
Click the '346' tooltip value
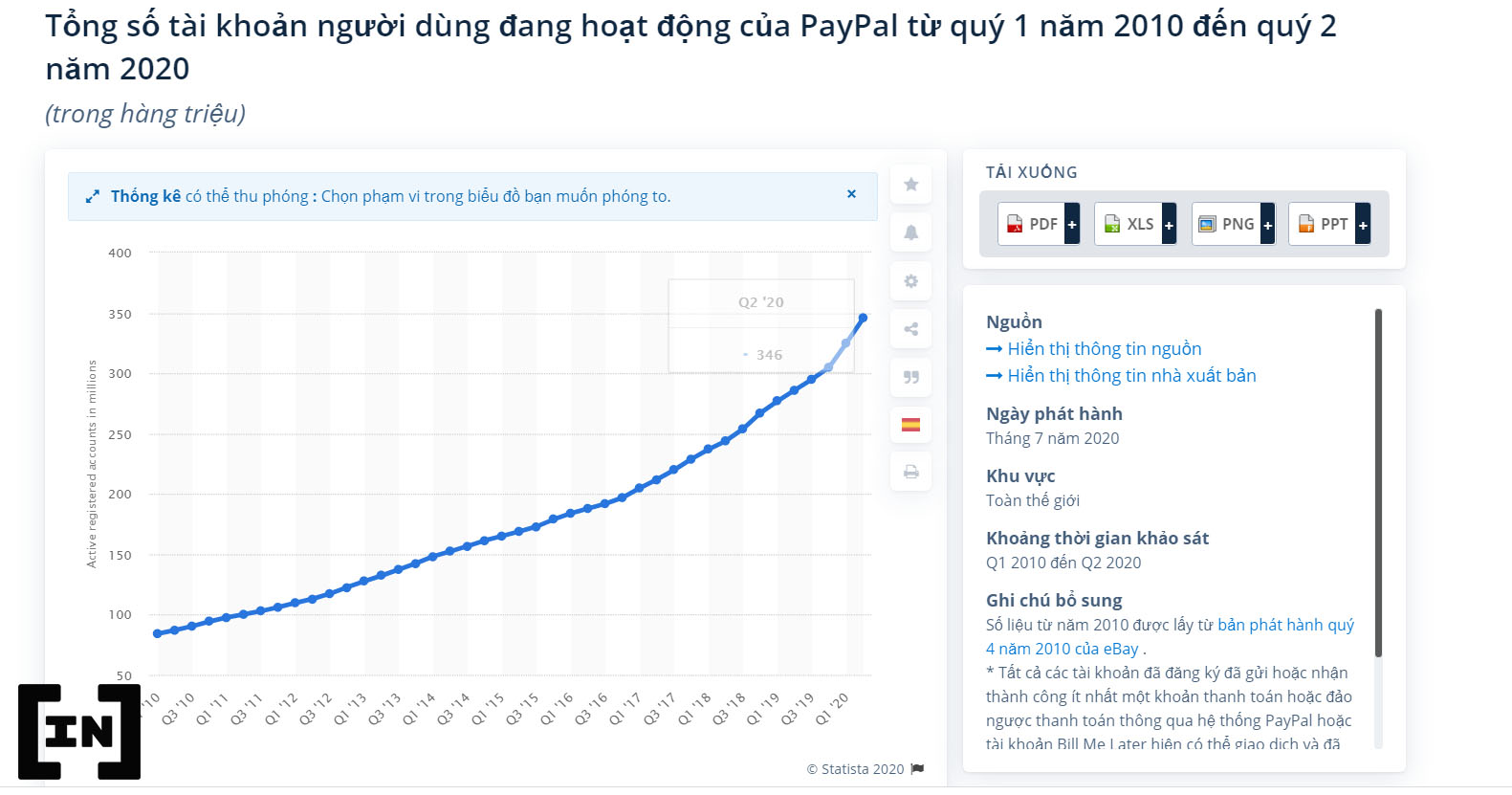769,355
